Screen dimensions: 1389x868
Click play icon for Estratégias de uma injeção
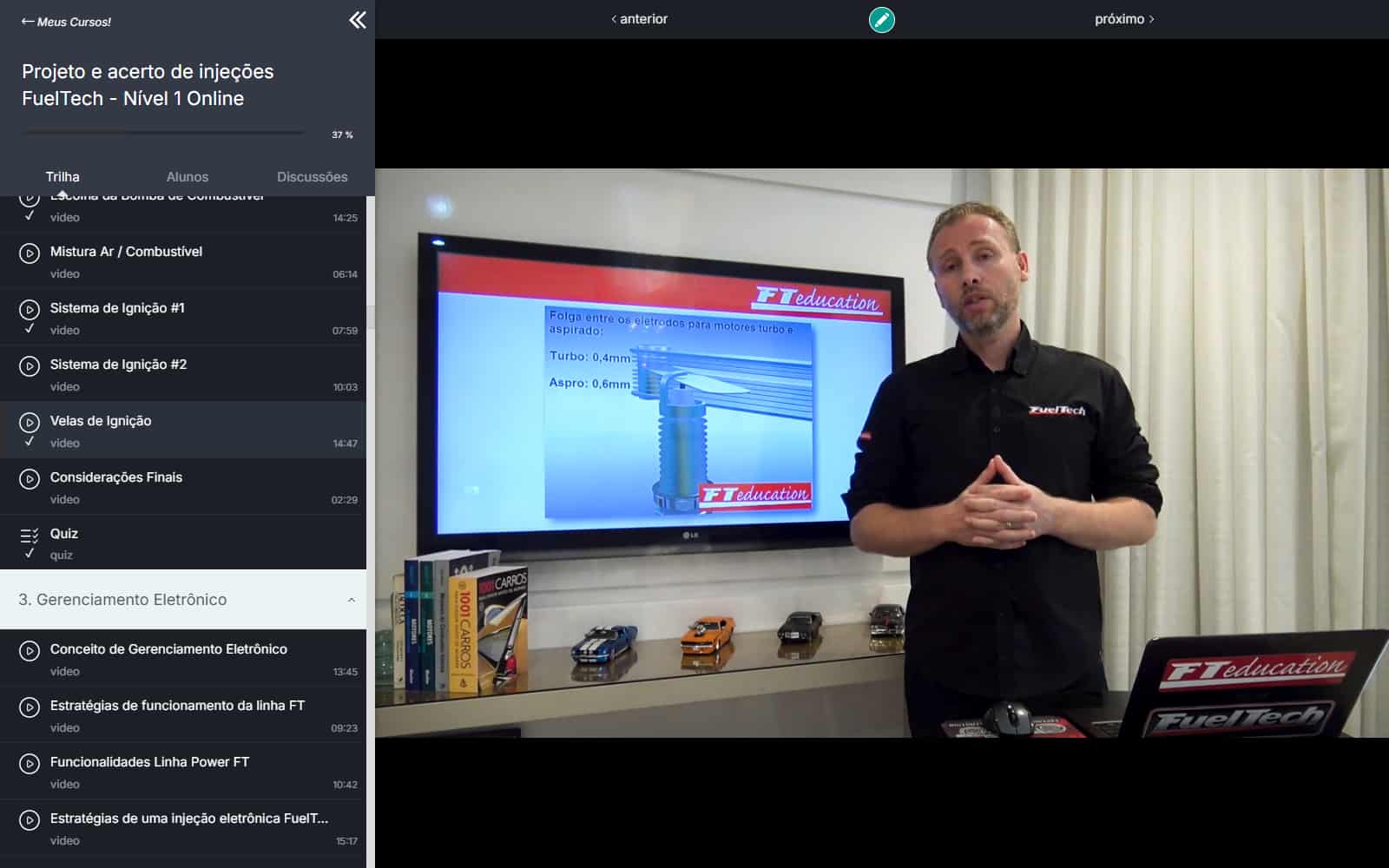coord(30,819)
